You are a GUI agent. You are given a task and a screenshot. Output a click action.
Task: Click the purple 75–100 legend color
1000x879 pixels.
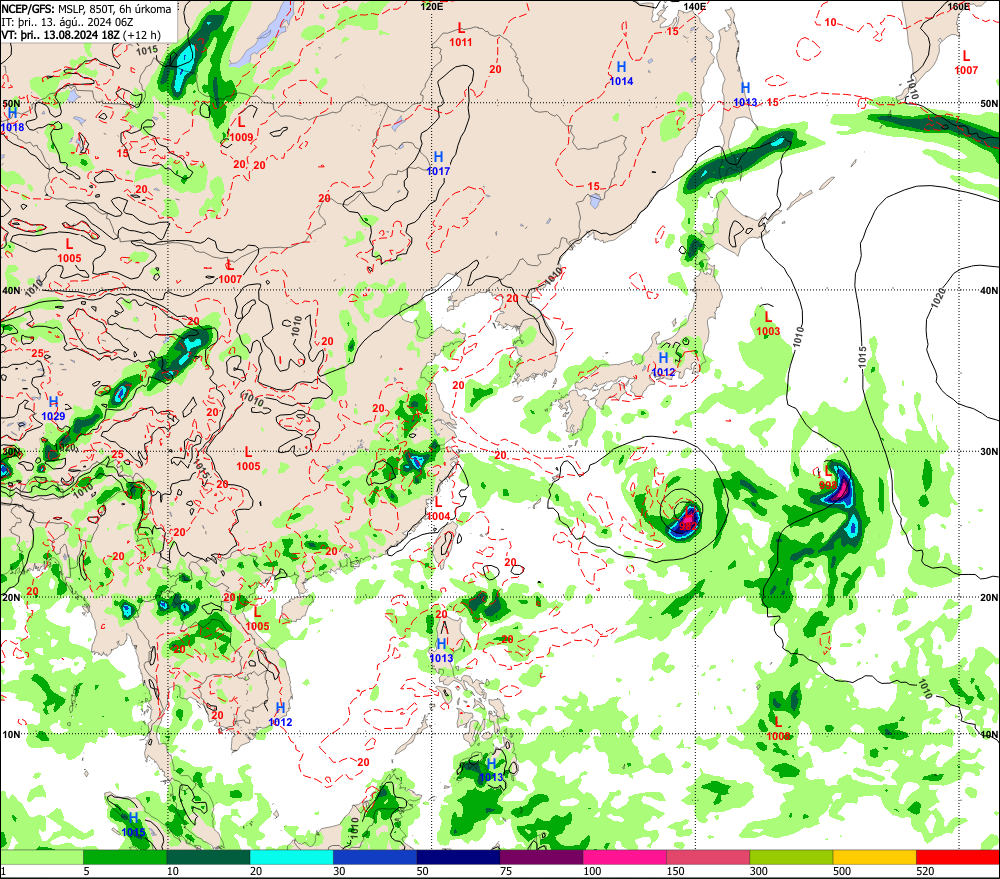tap(541, 857)
